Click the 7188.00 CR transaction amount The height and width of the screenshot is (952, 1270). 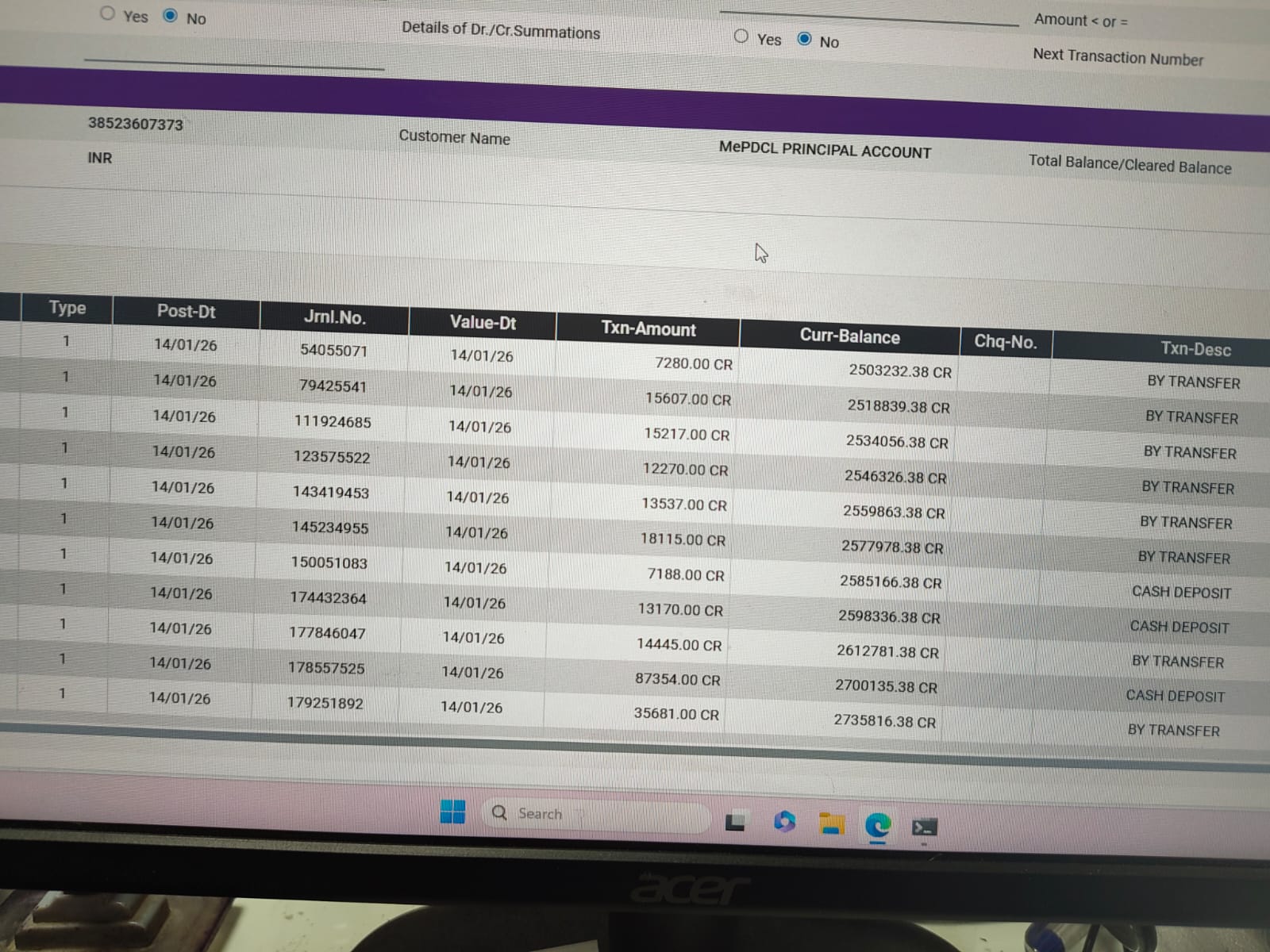(x=686, y=574)
